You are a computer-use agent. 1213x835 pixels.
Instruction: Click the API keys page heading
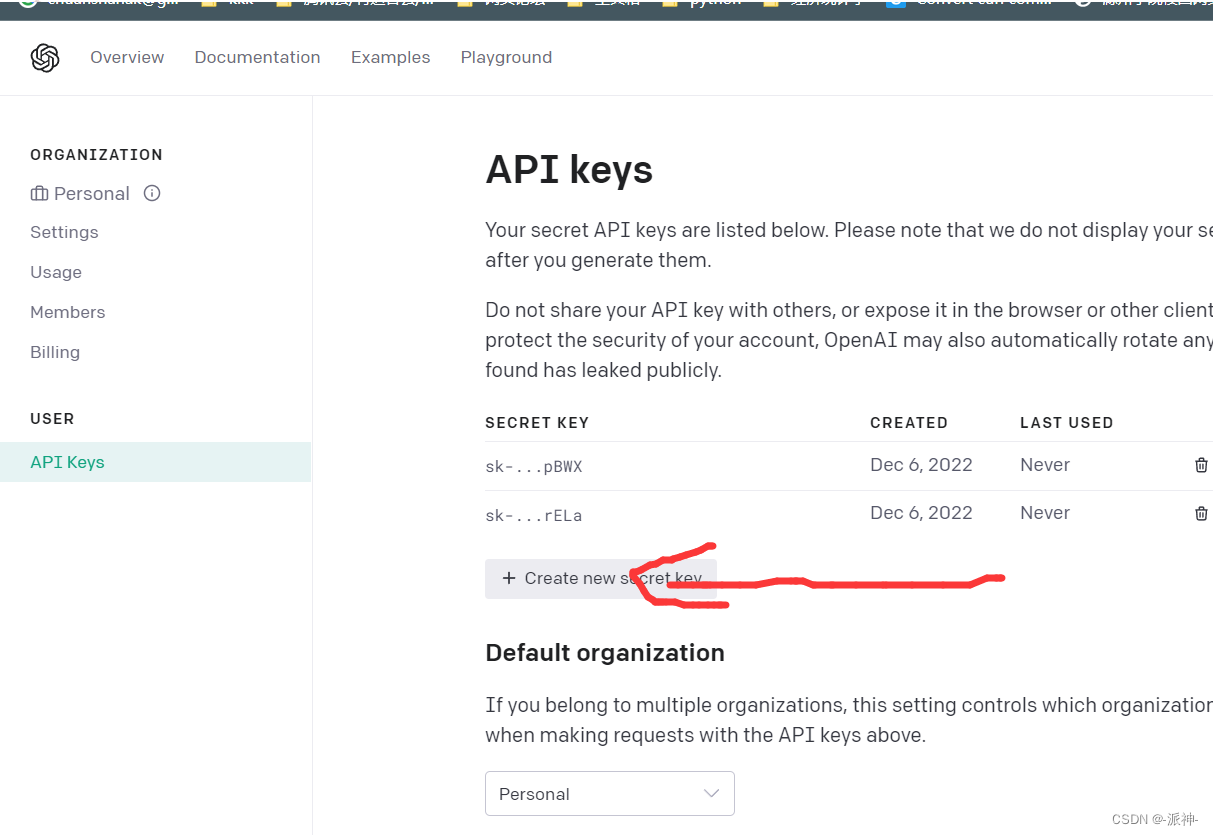click(x=569, y=170)
